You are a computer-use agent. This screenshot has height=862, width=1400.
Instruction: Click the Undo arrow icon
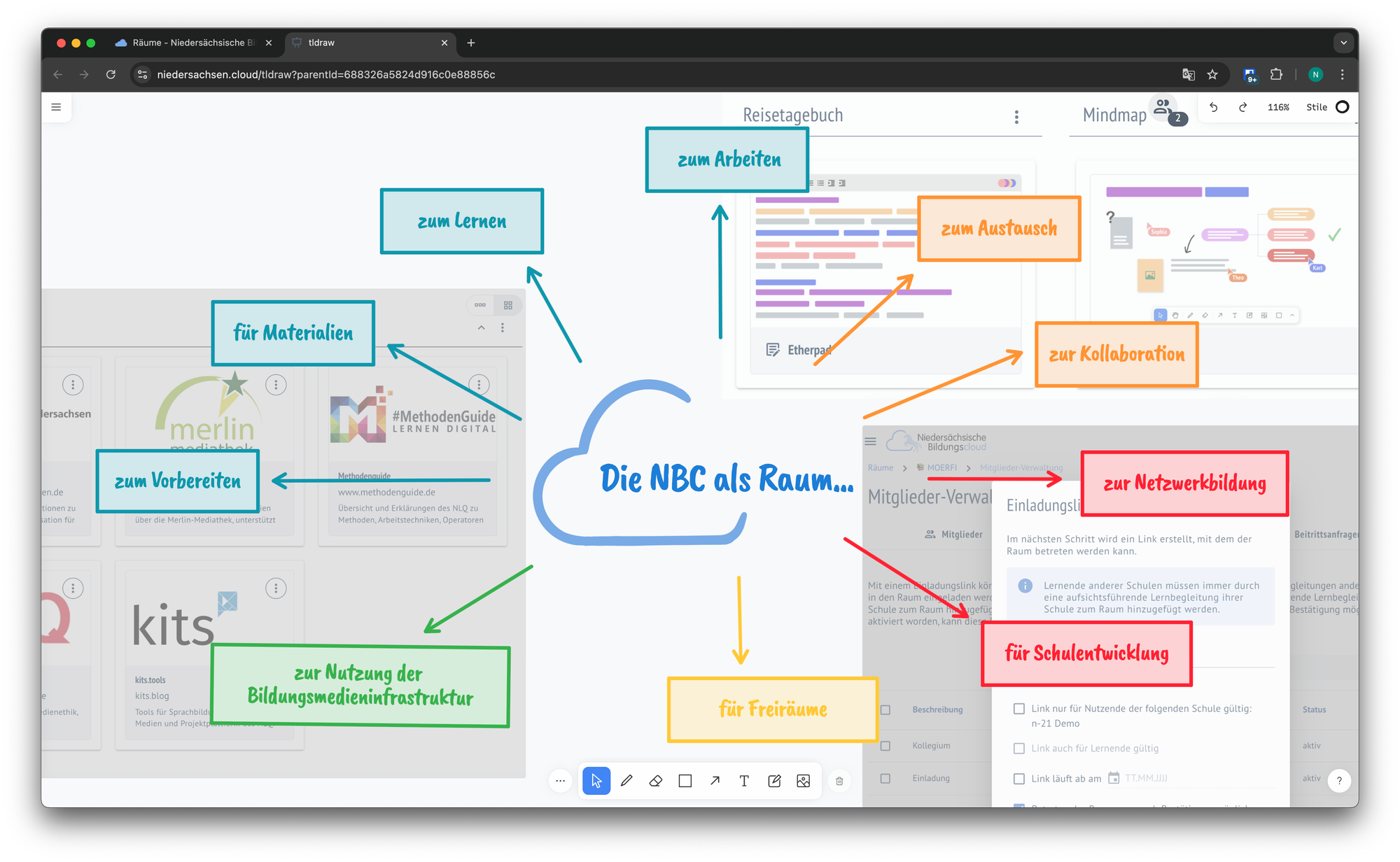pyautogui.click(x=1214, y=107)
